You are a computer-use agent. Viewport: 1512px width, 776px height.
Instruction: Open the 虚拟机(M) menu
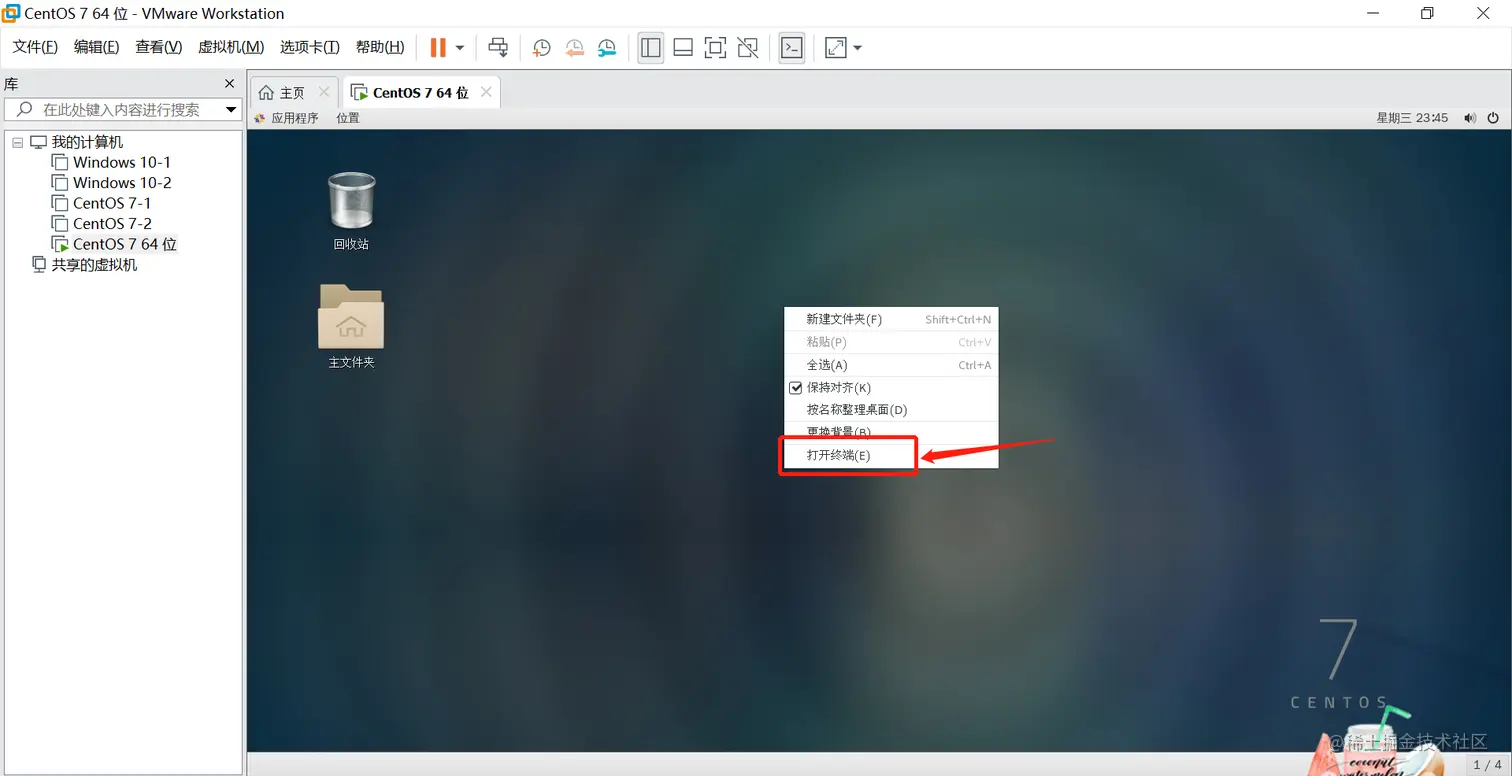pos(231,47)
